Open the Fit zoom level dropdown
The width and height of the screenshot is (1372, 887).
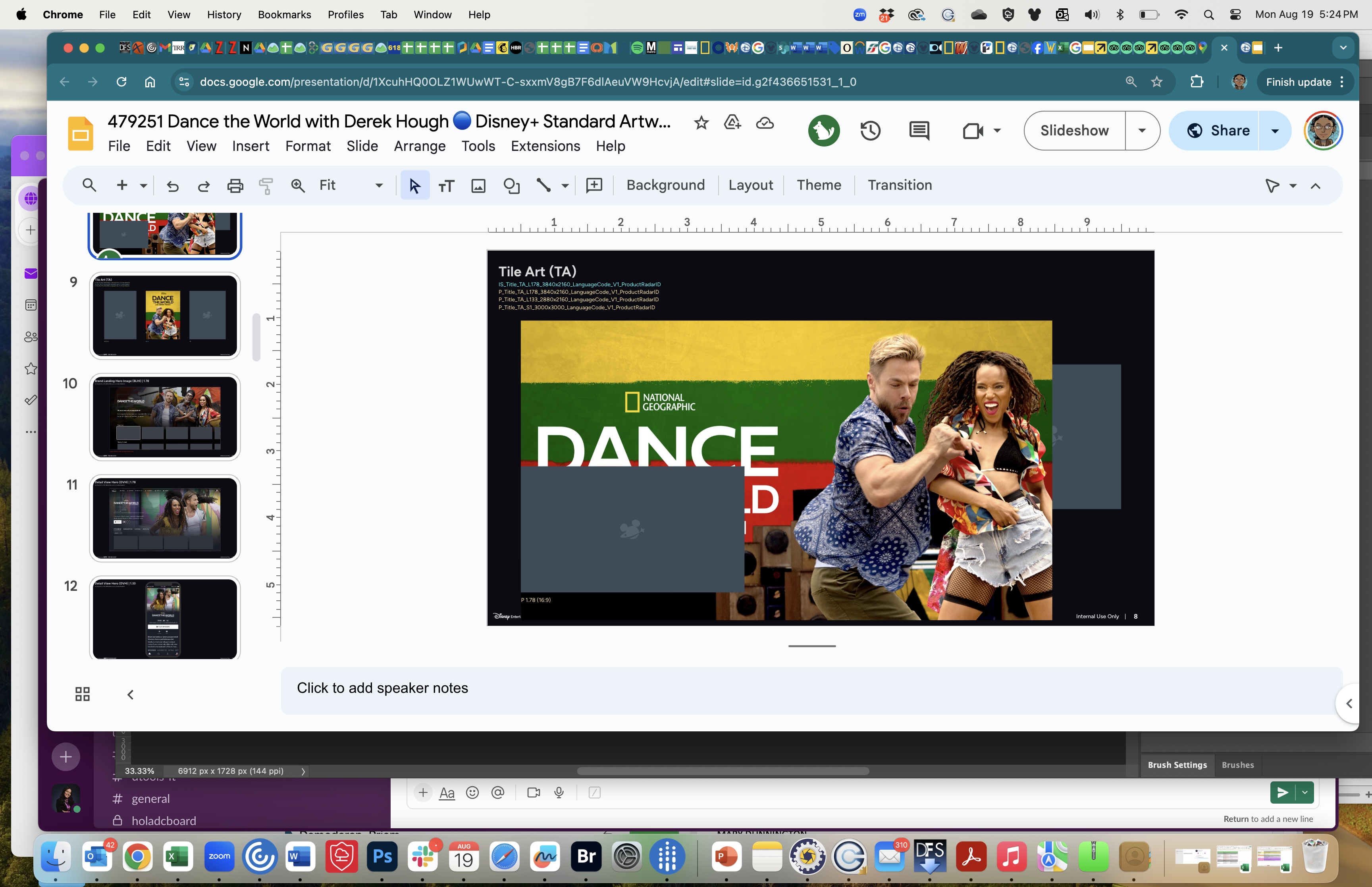click(x=351, y=185)
